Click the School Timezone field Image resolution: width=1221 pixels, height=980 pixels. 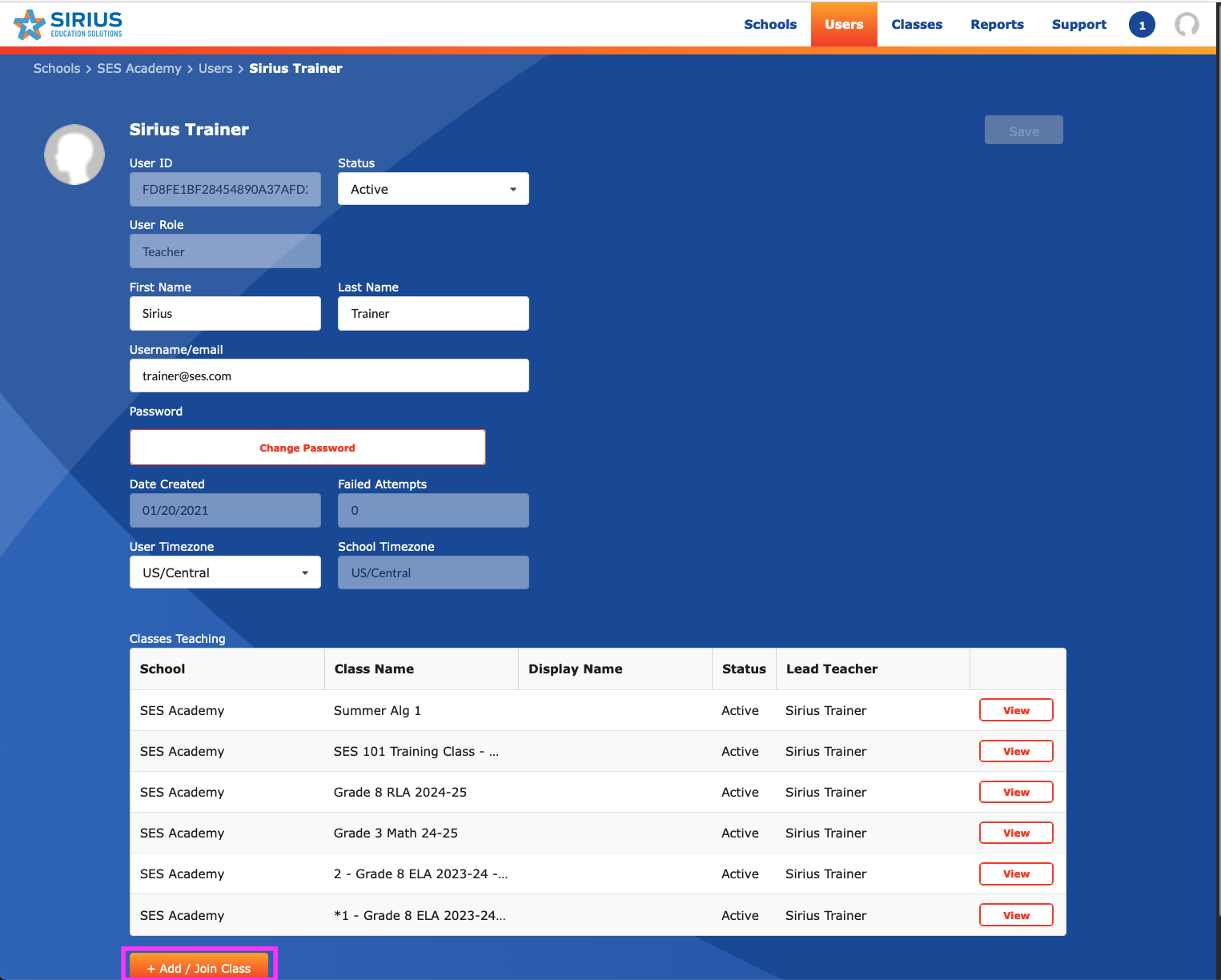click(433, 572)
